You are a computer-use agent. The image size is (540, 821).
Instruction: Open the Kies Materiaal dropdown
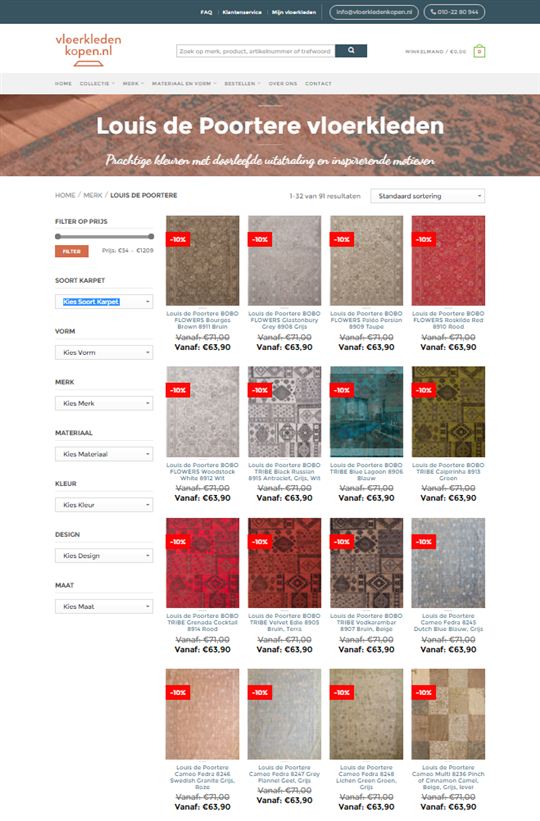[x=104, y=454]
